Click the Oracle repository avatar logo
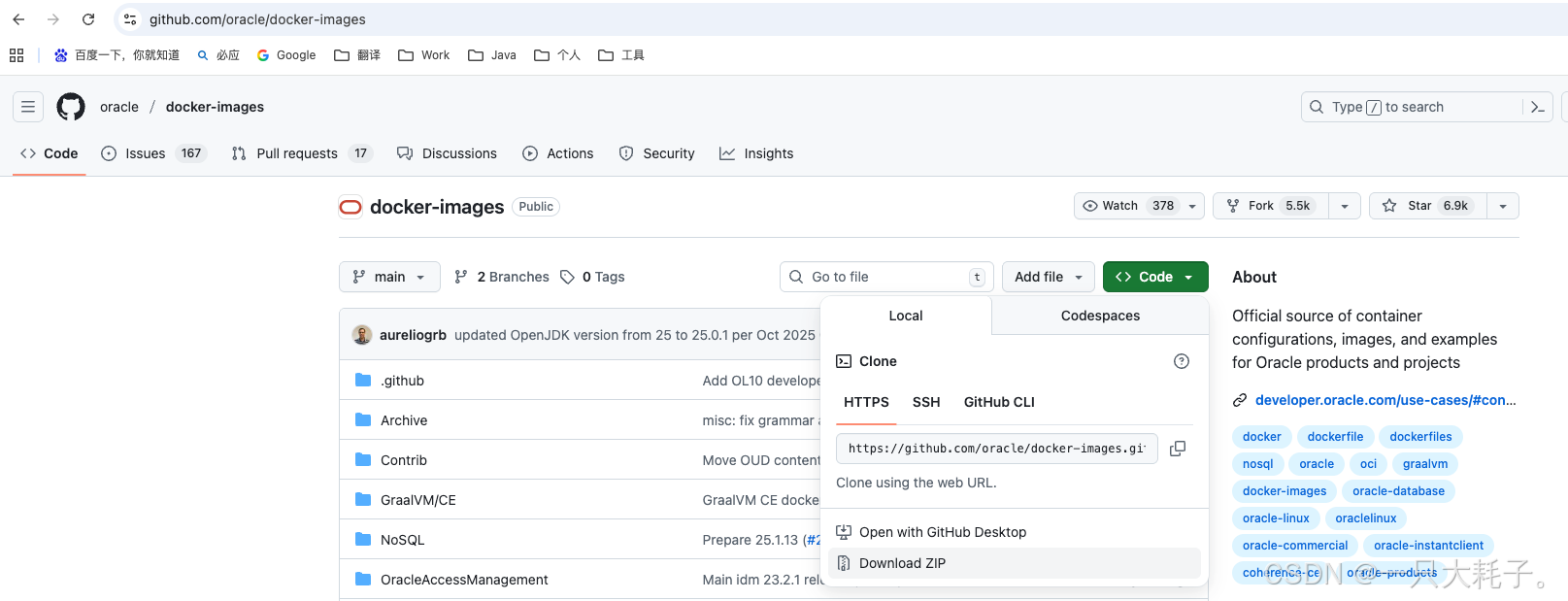 tap(350, 207)
